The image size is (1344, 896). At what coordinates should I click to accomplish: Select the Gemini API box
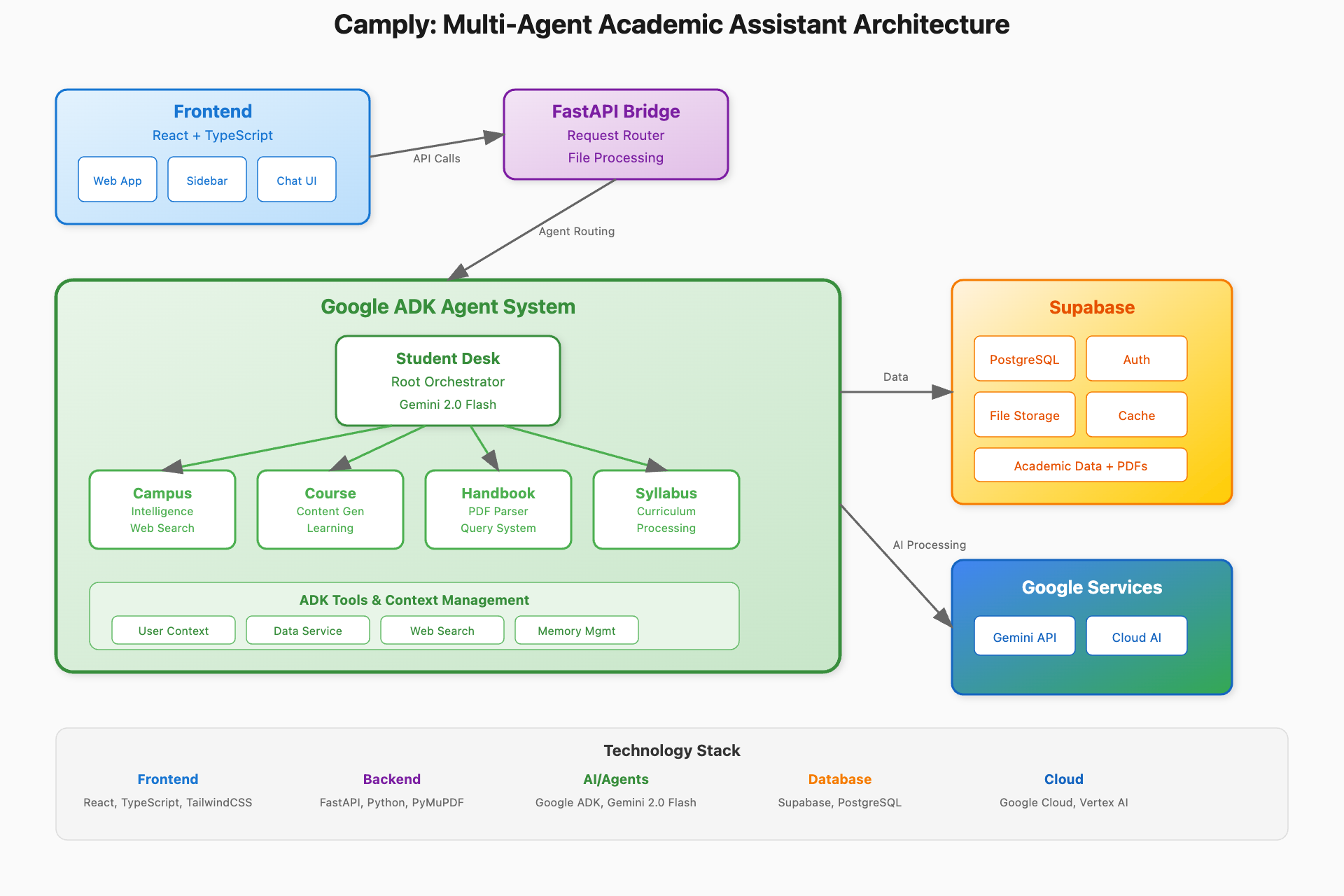(1025, 636)
